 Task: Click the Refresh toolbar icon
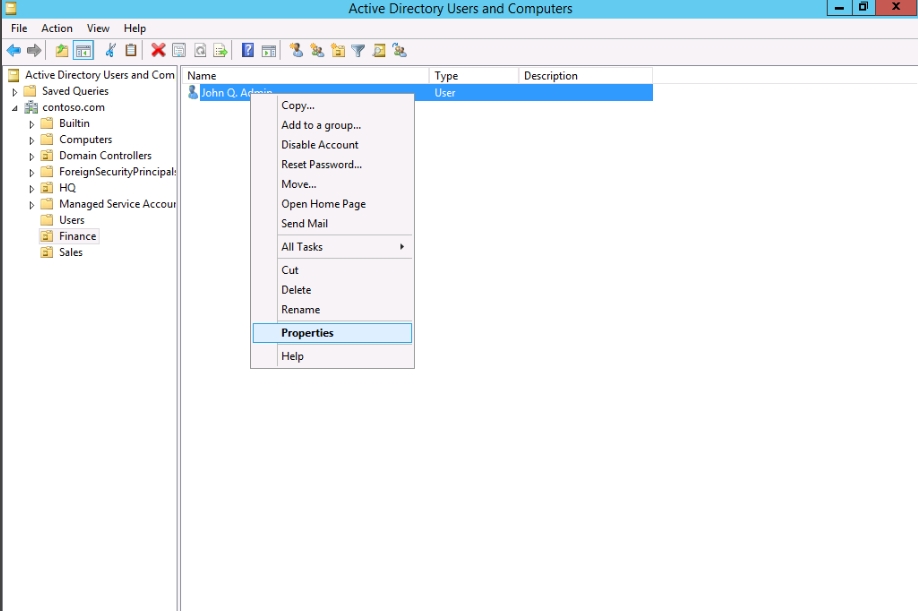[x=200, y=50]
